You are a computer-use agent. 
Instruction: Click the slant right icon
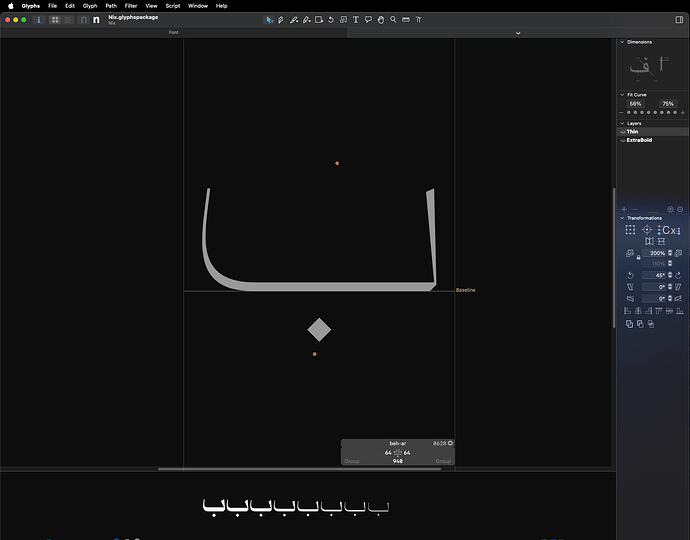point(678,287)
